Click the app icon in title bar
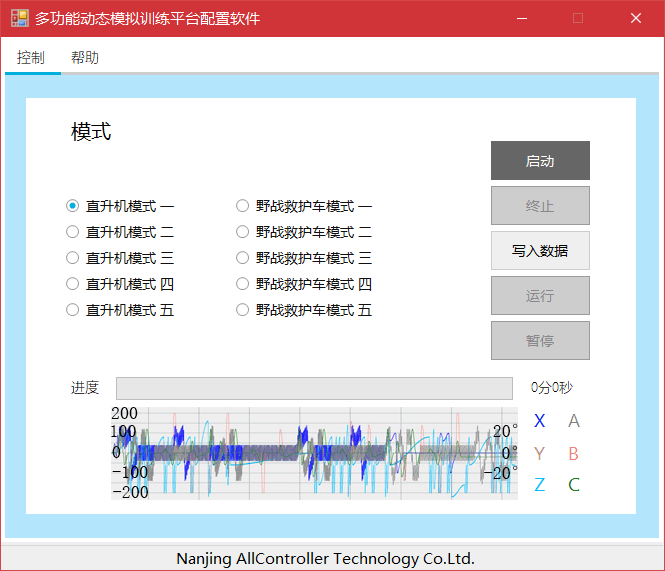The height and width of the screenshot is (571, 665). pos(19,18)
